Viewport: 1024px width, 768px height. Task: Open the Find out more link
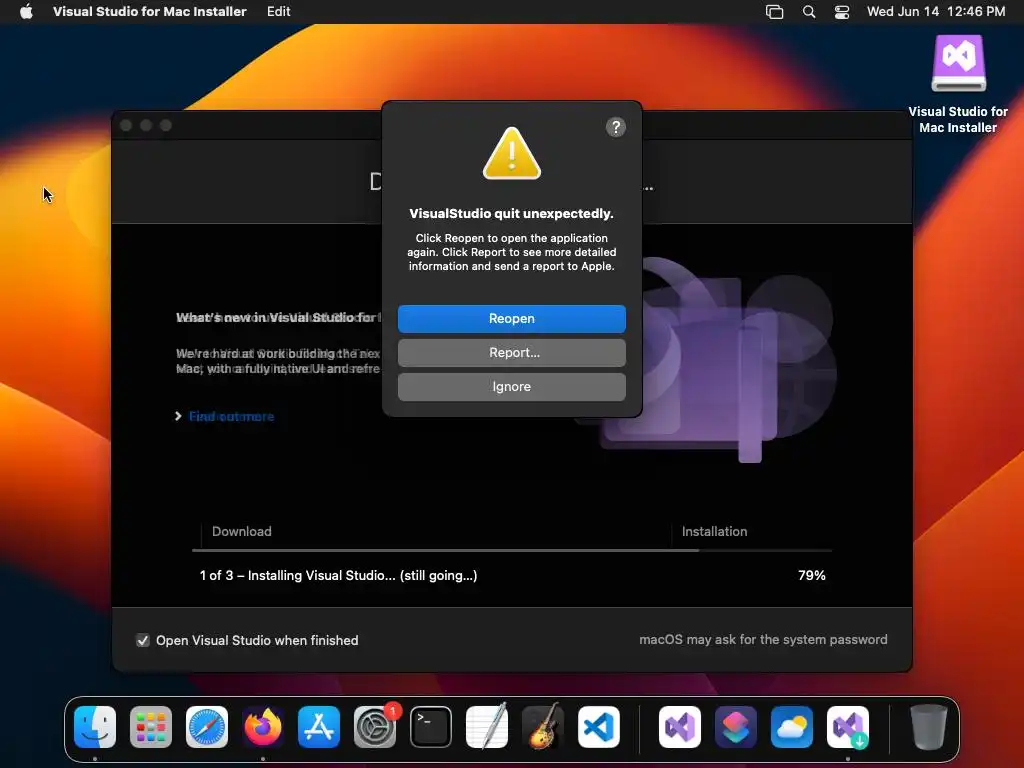point(231,417)
